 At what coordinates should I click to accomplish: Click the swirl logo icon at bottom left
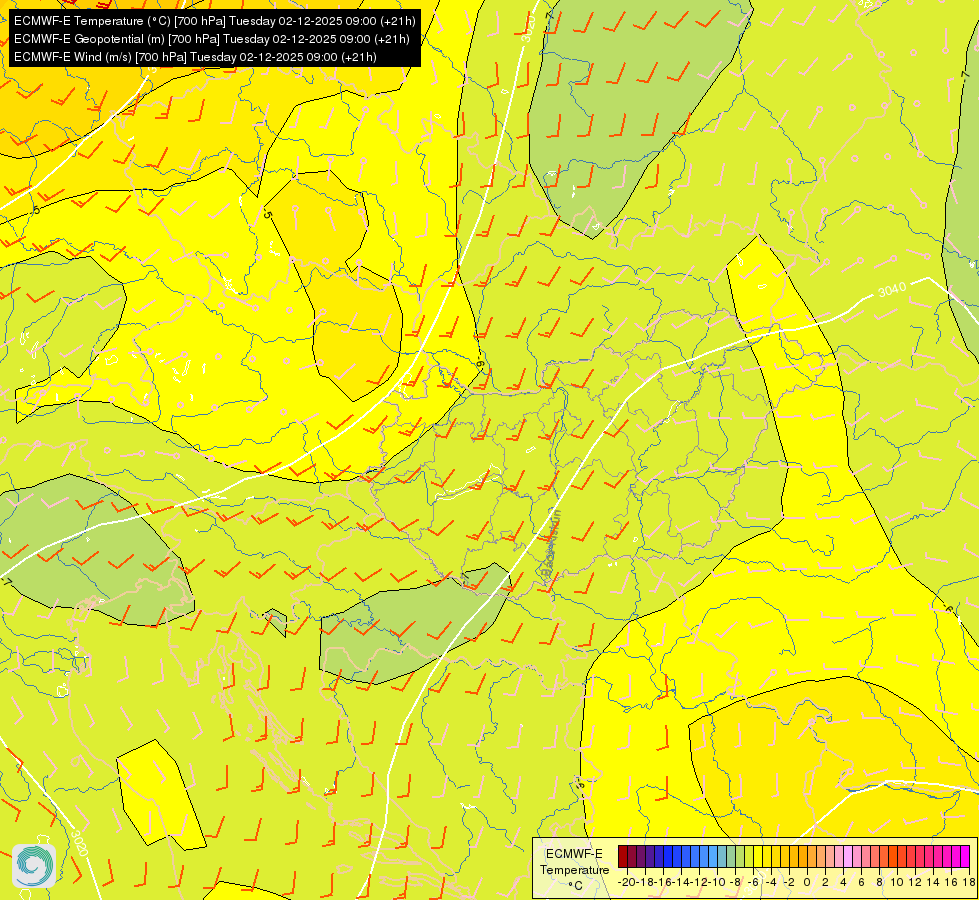pos(34,866)
